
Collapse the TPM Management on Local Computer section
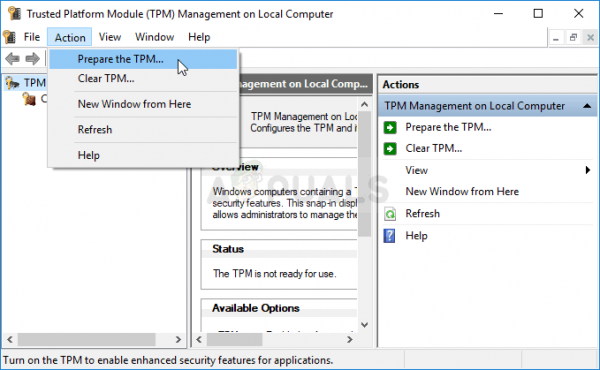point(587,106)
